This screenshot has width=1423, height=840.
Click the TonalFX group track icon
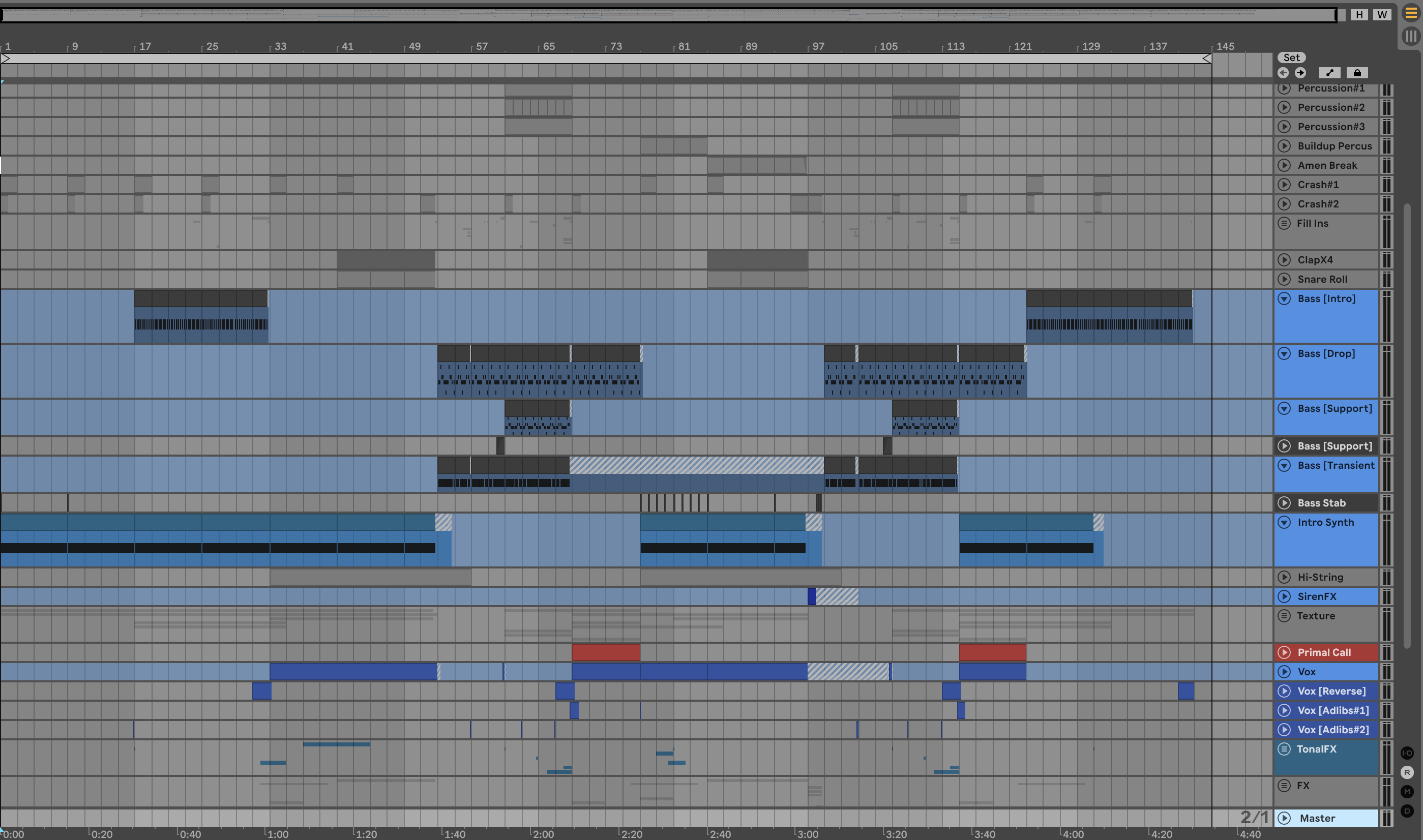1284,749
